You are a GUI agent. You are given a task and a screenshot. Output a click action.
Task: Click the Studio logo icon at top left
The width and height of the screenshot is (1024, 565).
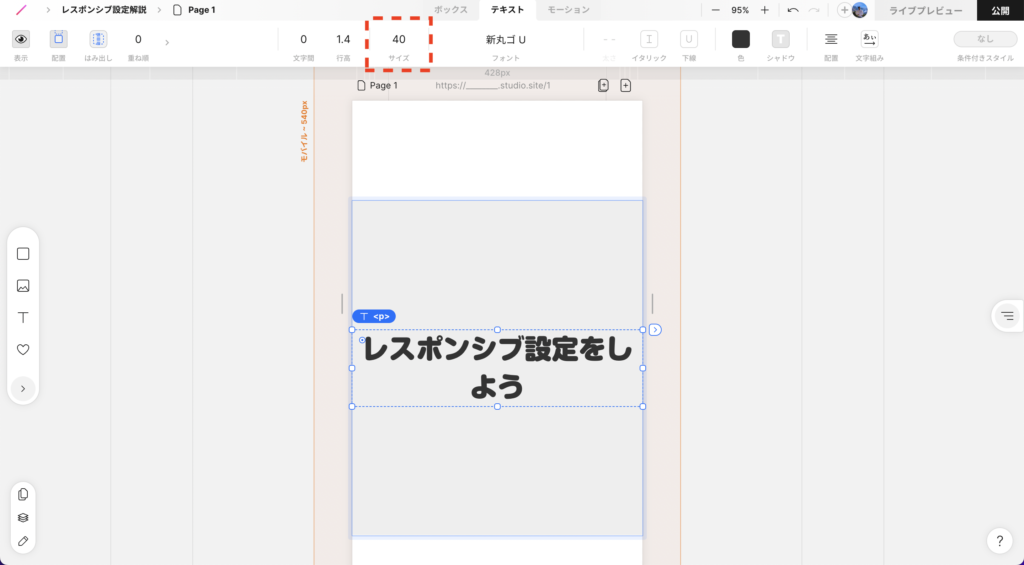point(22,10)
